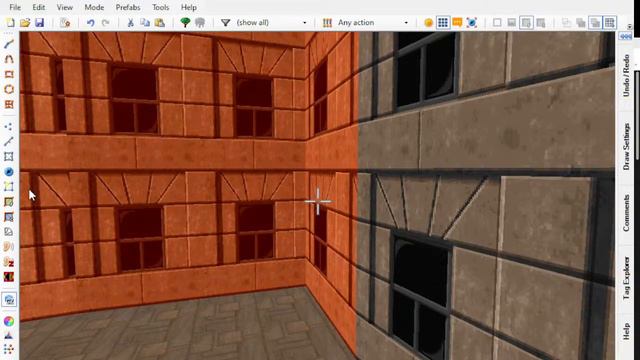
Task: Open a map with the folder icon
Action: click(x=25, y=23)
